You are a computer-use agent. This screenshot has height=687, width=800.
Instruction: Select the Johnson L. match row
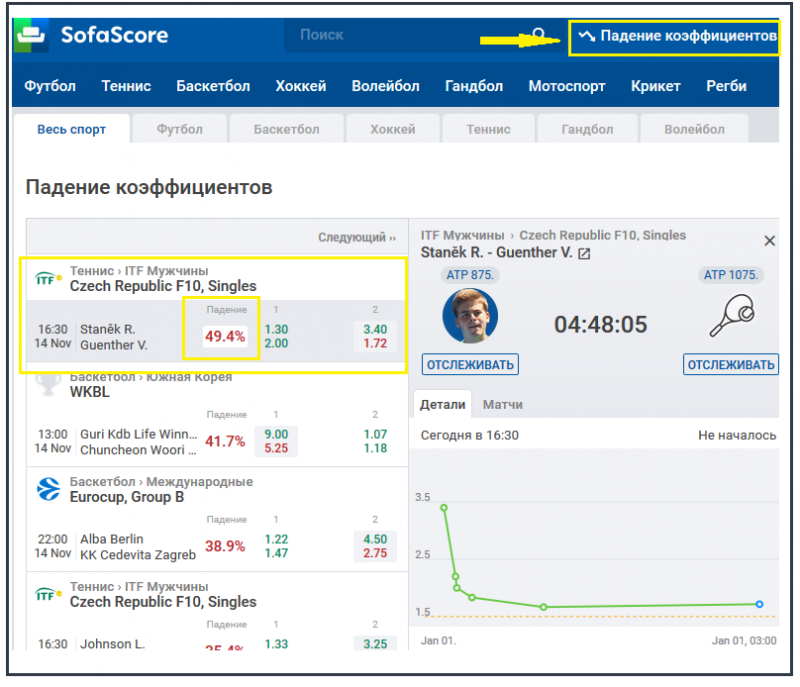[216, 635]
